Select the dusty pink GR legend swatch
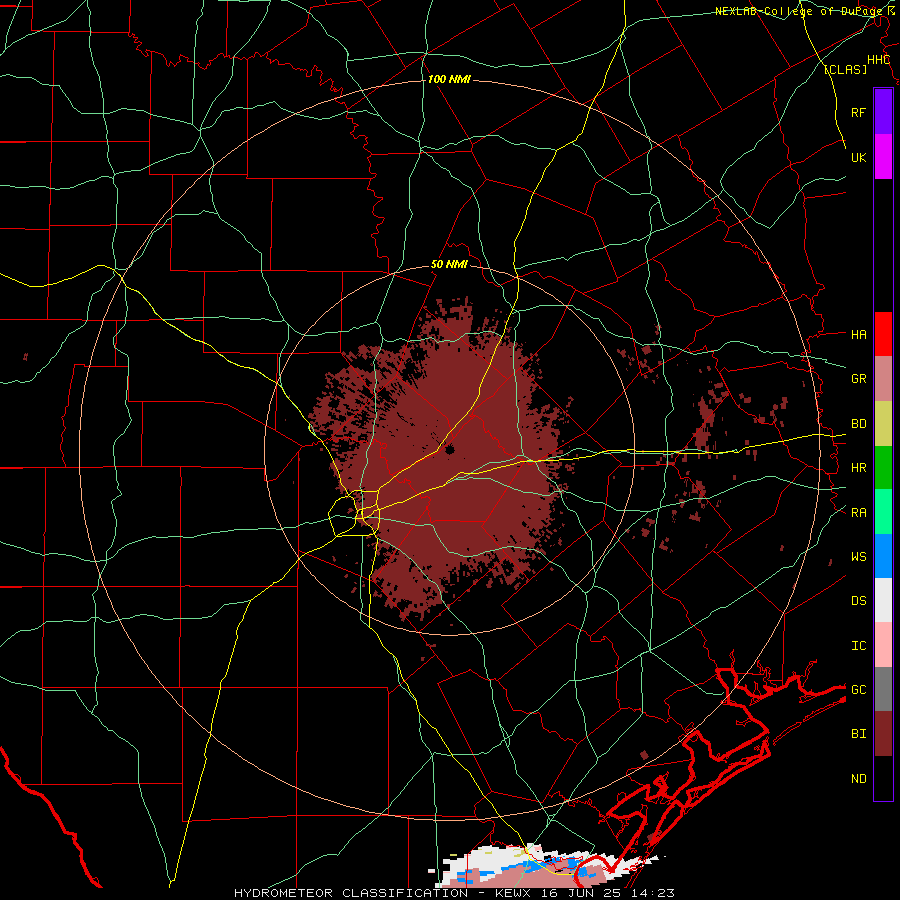This screenshot has width=900, height=900. (883, 379)
